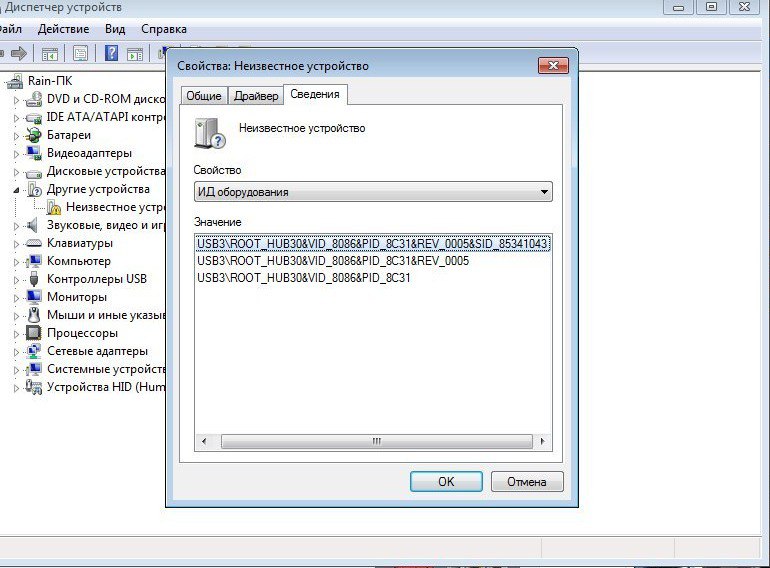This screenshot has width=770, height=568.
Task: Expand the Мыши и иные node
Action: pos(16,316)
